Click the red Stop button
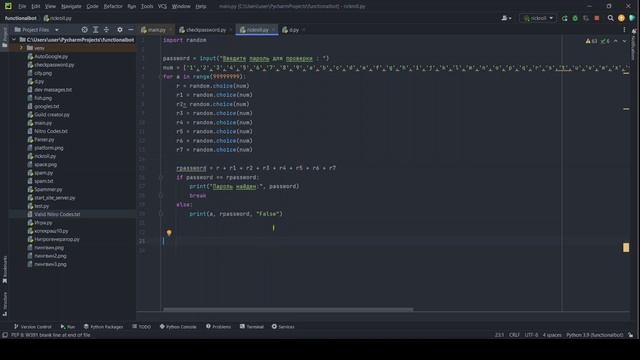Image resolution: width=640 pixels, height=360 pixels. coord(597,18)
